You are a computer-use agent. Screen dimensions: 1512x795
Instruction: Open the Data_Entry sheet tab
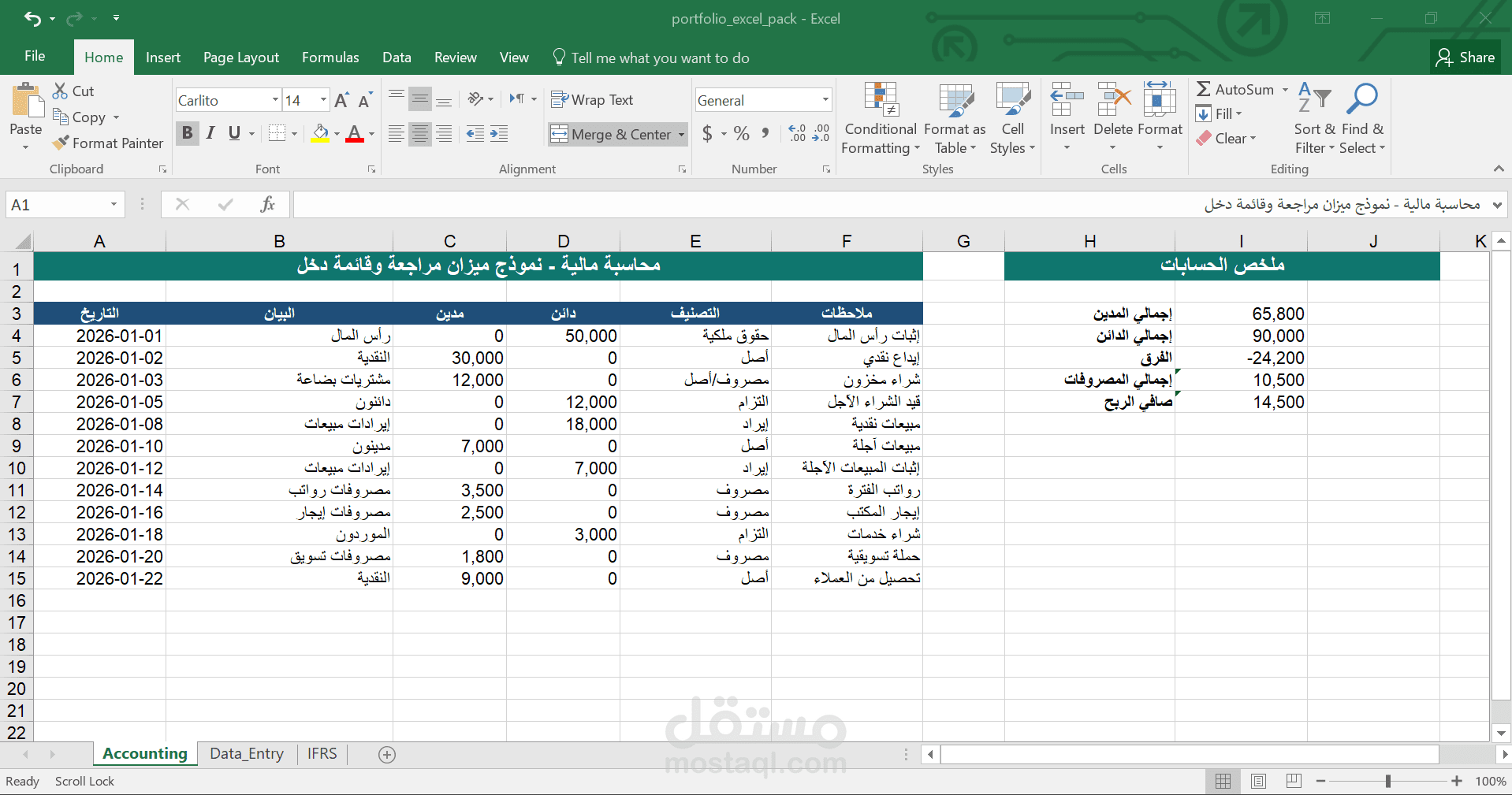pyautogui.click(x=246, y=754)
